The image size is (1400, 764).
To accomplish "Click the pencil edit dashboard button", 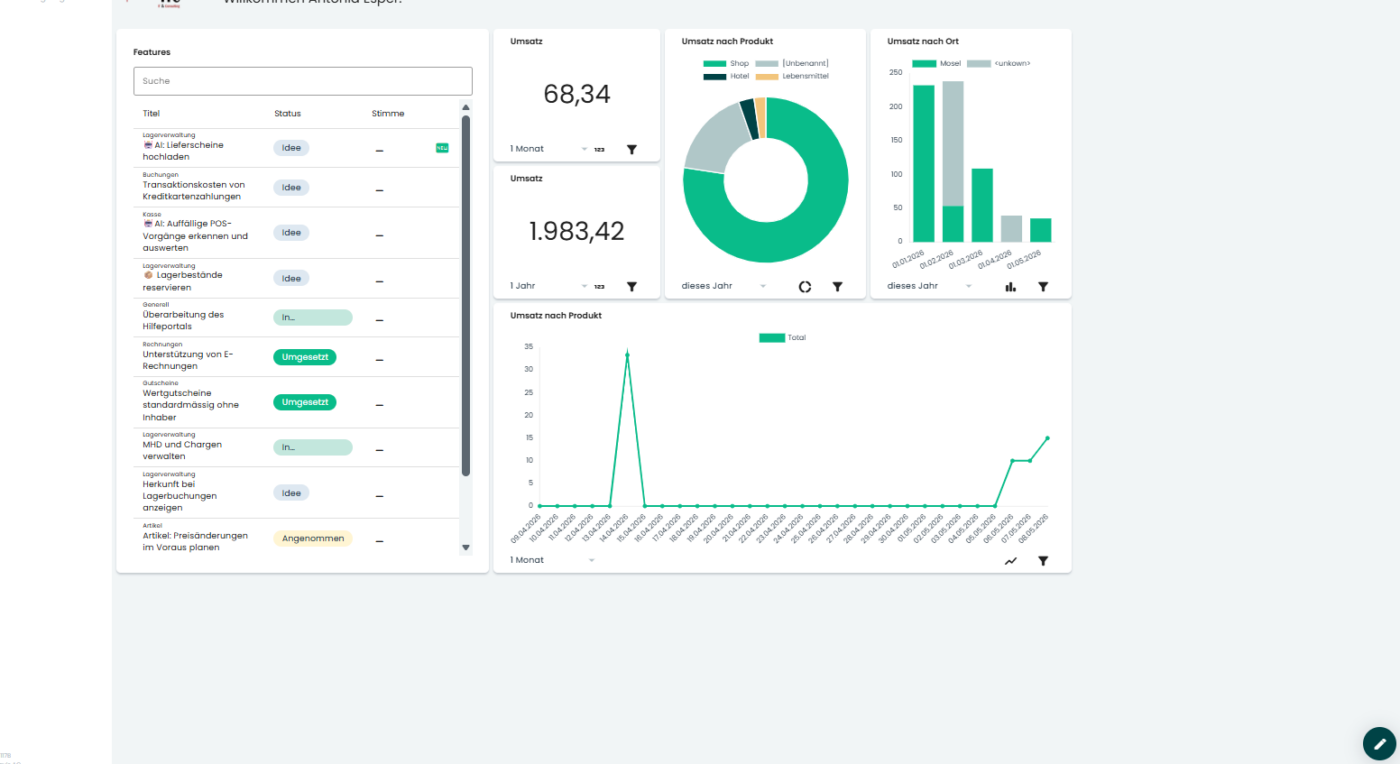I will tap(1380, 744).
